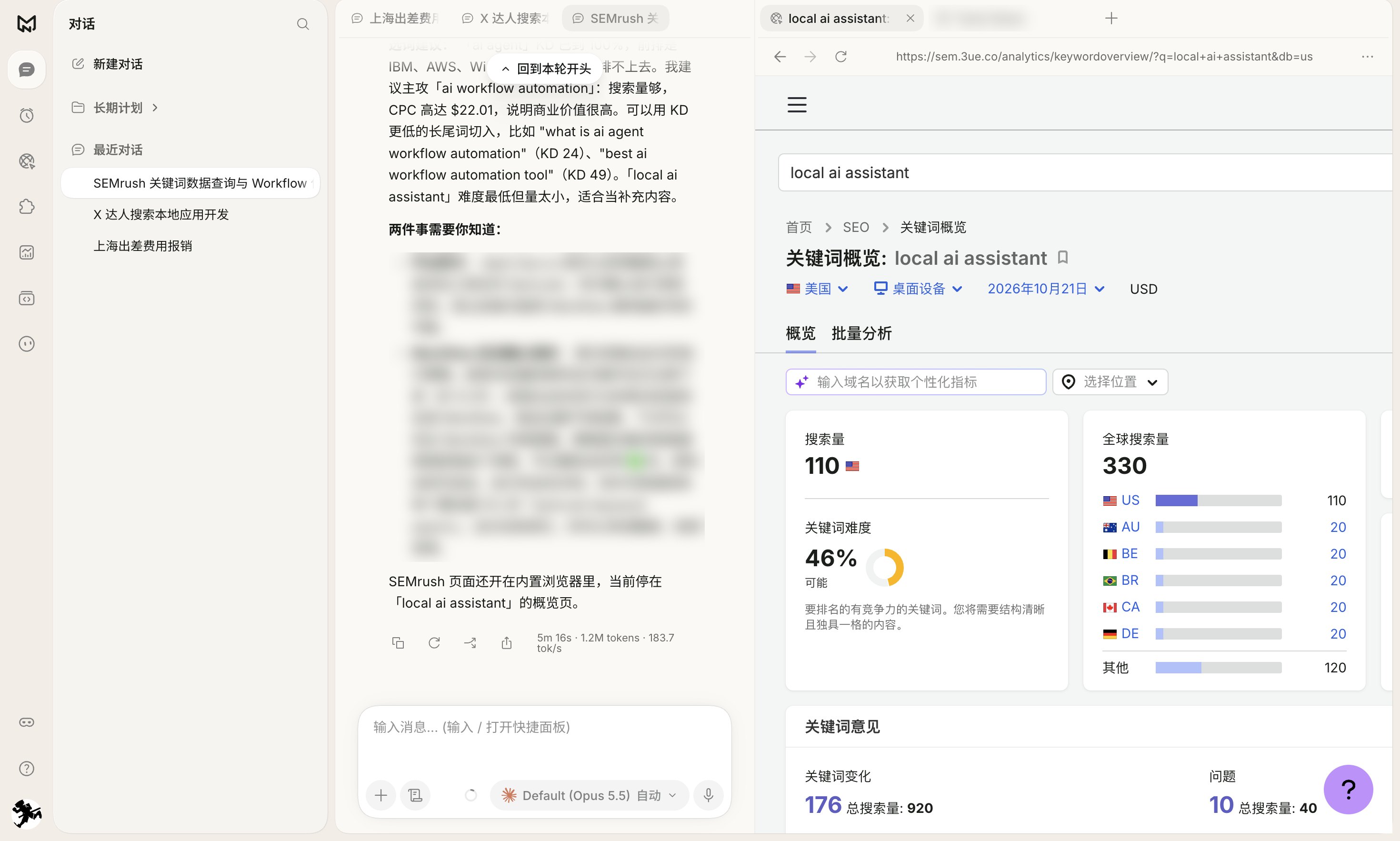Click the share upload icon under response
The image size is (1400, 841).
click(x=507, y=642)
